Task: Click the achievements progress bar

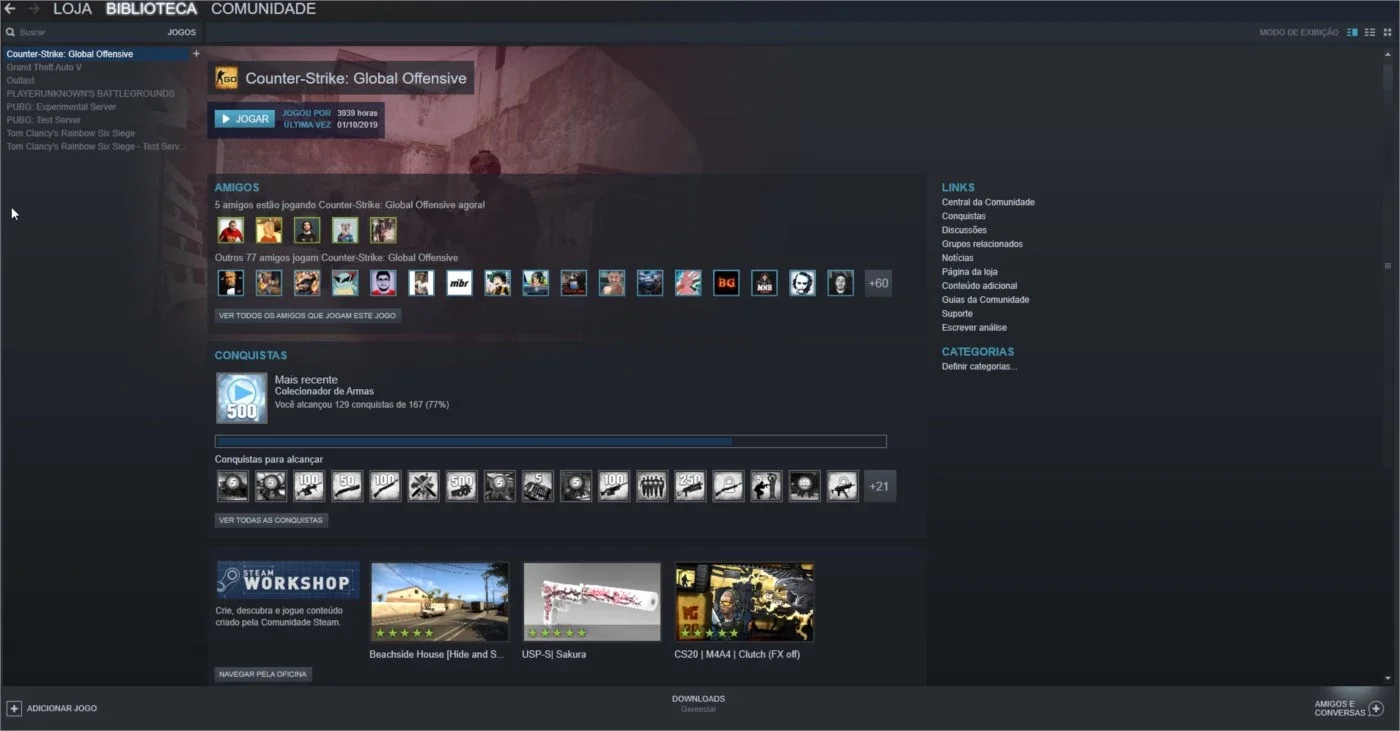Action: pyautogui.click(x=551, y=441)
